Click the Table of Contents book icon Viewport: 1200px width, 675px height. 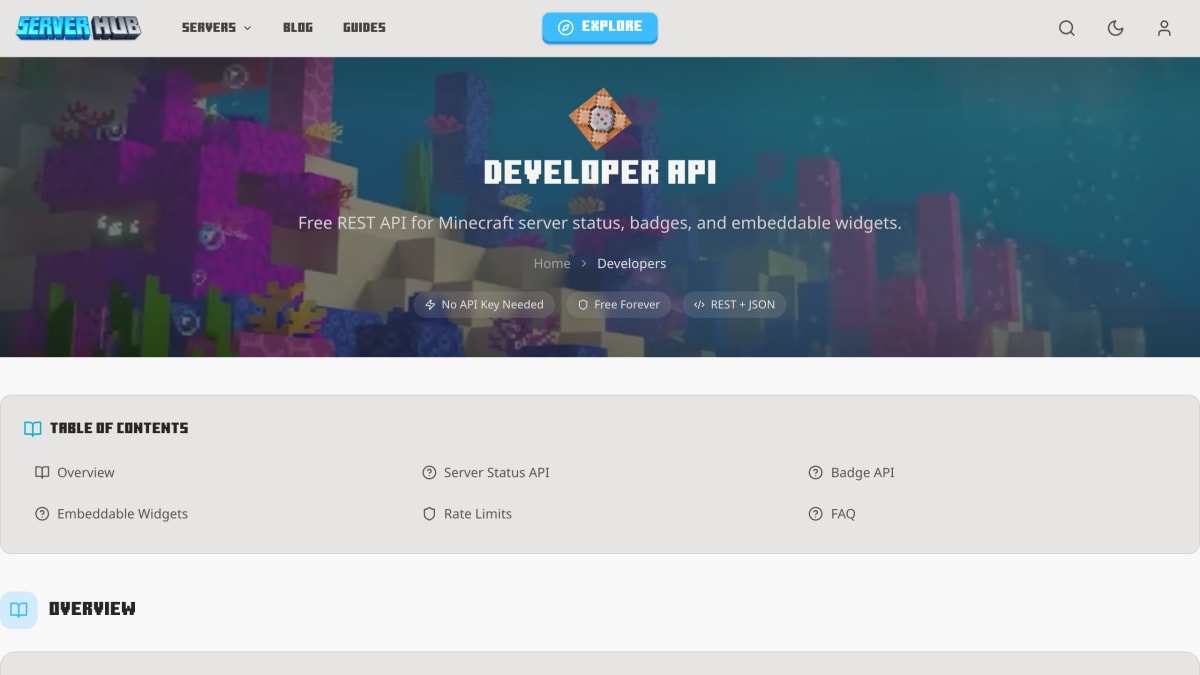[x=33, y=428]
